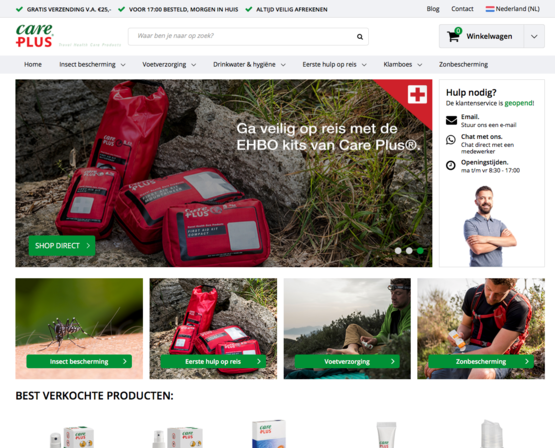Expand the Winkelwagen dropdown arrow
This screenshot has width=555, height=448.
tap(534, 36)
